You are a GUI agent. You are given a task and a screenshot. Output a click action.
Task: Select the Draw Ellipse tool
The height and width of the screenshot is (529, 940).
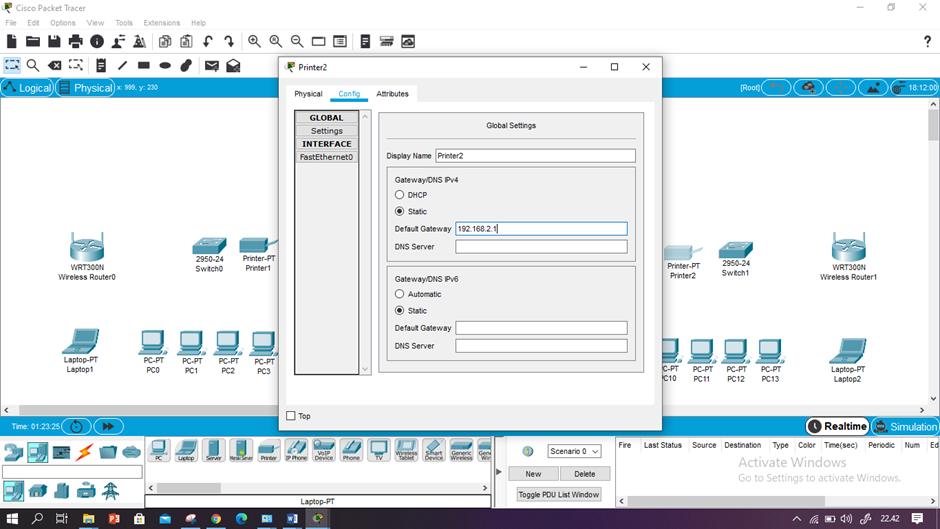pyautogui.click(x=165, y=65)
